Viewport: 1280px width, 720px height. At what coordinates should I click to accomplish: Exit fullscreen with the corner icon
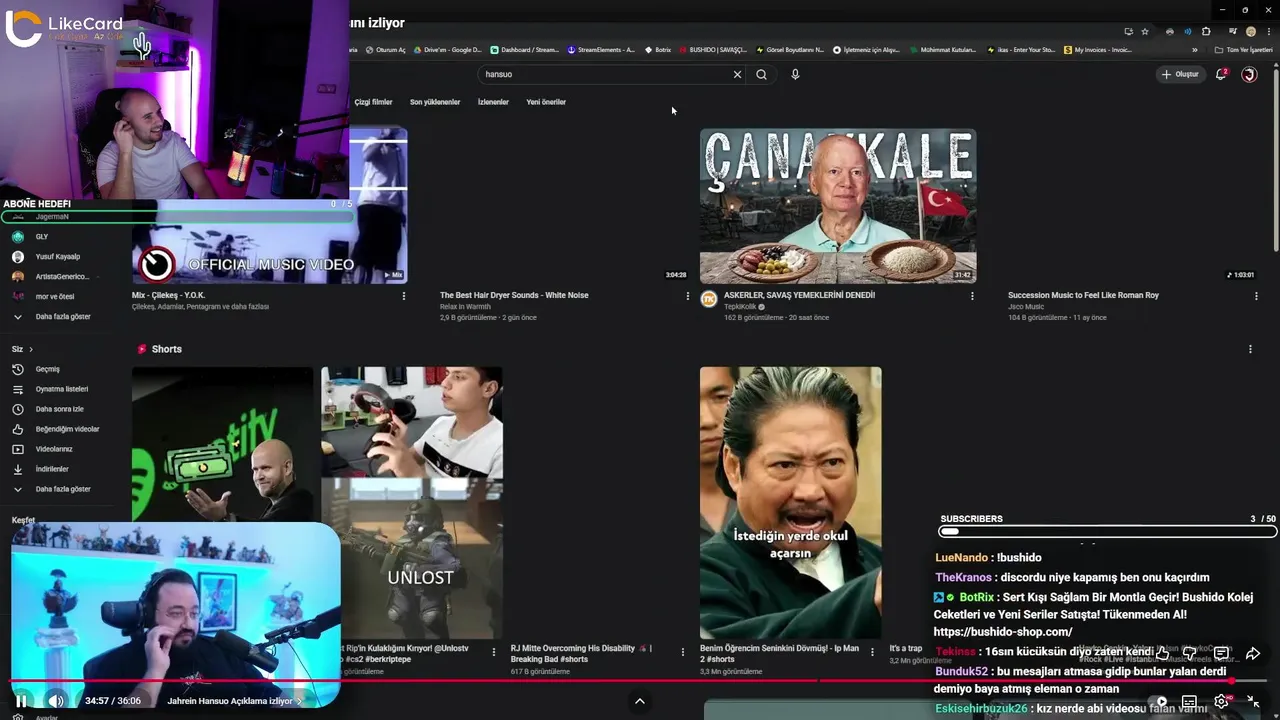click(1253, 702)
